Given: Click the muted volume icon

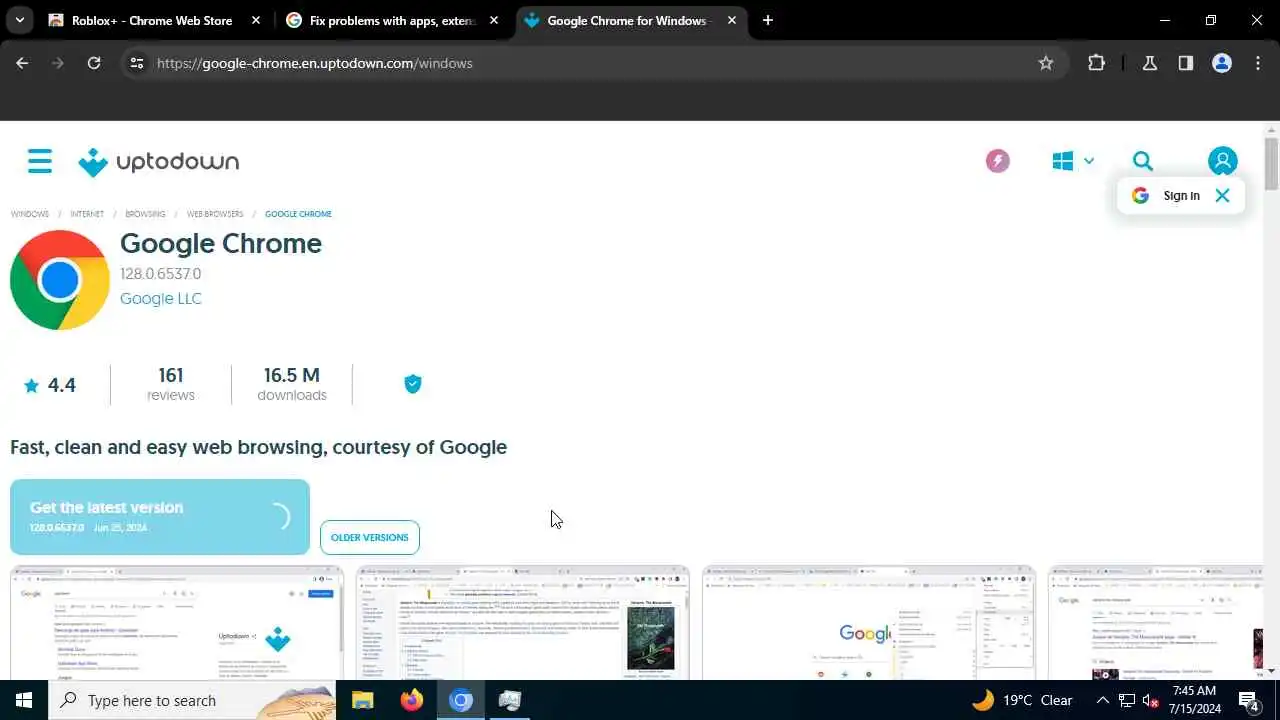Looking at the screenshot, I should [1151, 700].
